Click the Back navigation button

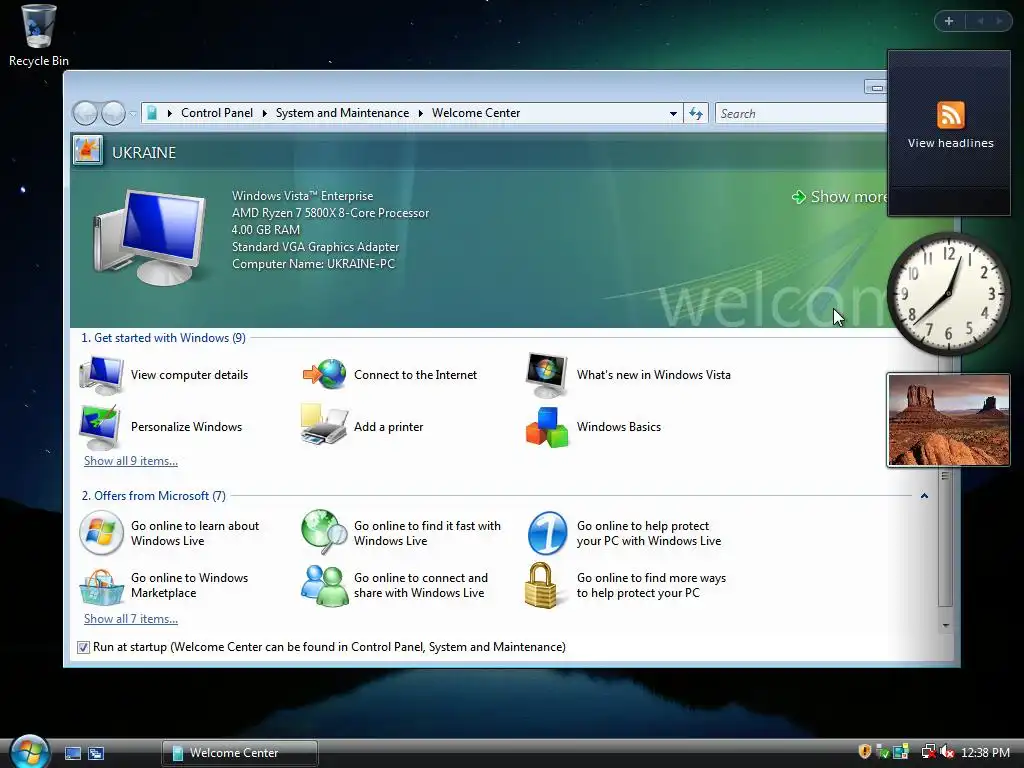coord(86,114)
